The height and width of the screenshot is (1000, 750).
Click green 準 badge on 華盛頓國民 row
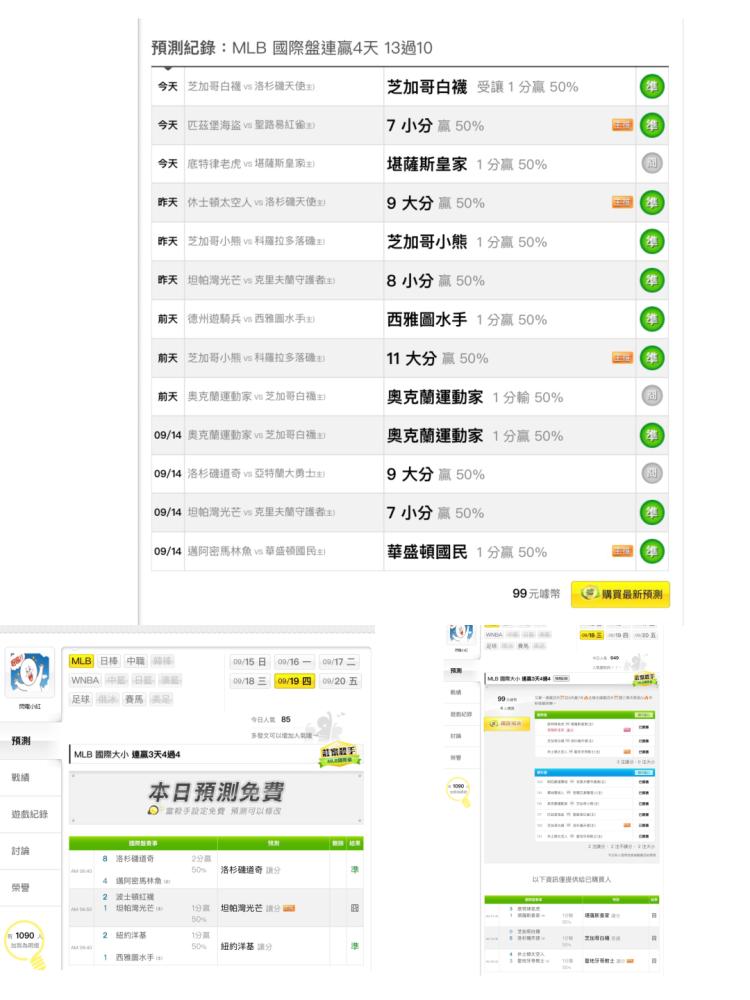pyautogui.click(x=652, y=552)
